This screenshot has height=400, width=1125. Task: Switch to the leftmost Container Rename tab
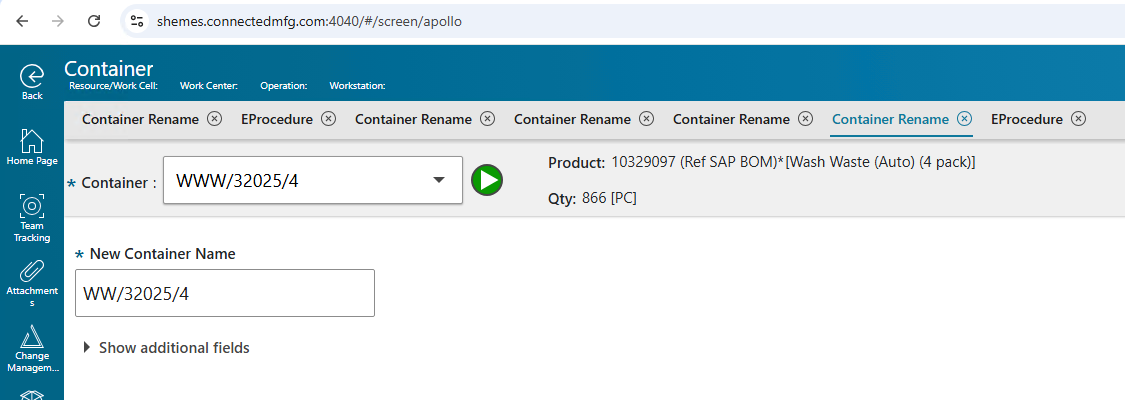(140, 119)
